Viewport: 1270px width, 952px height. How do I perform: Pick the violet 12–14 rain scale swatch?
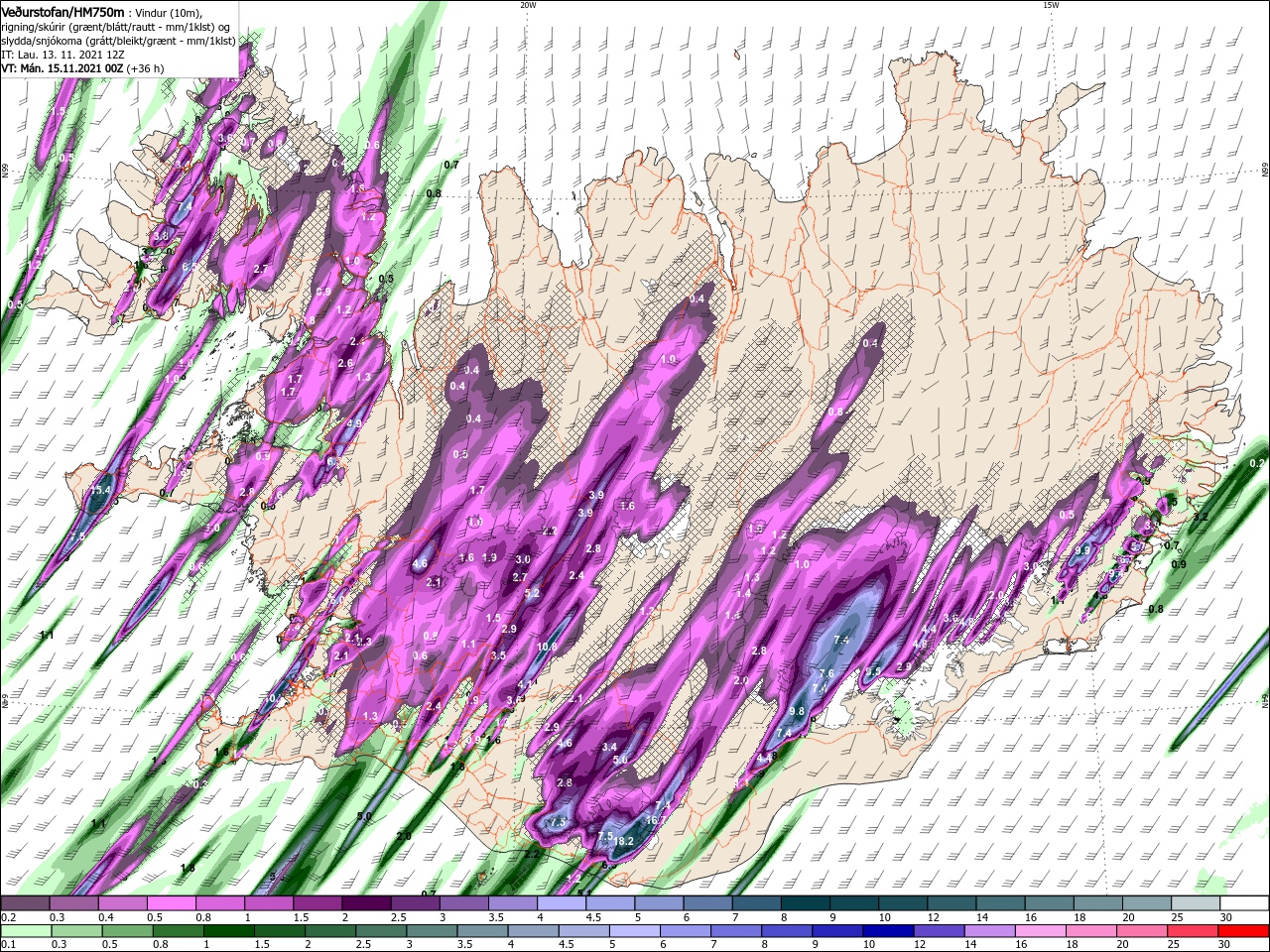939,931
